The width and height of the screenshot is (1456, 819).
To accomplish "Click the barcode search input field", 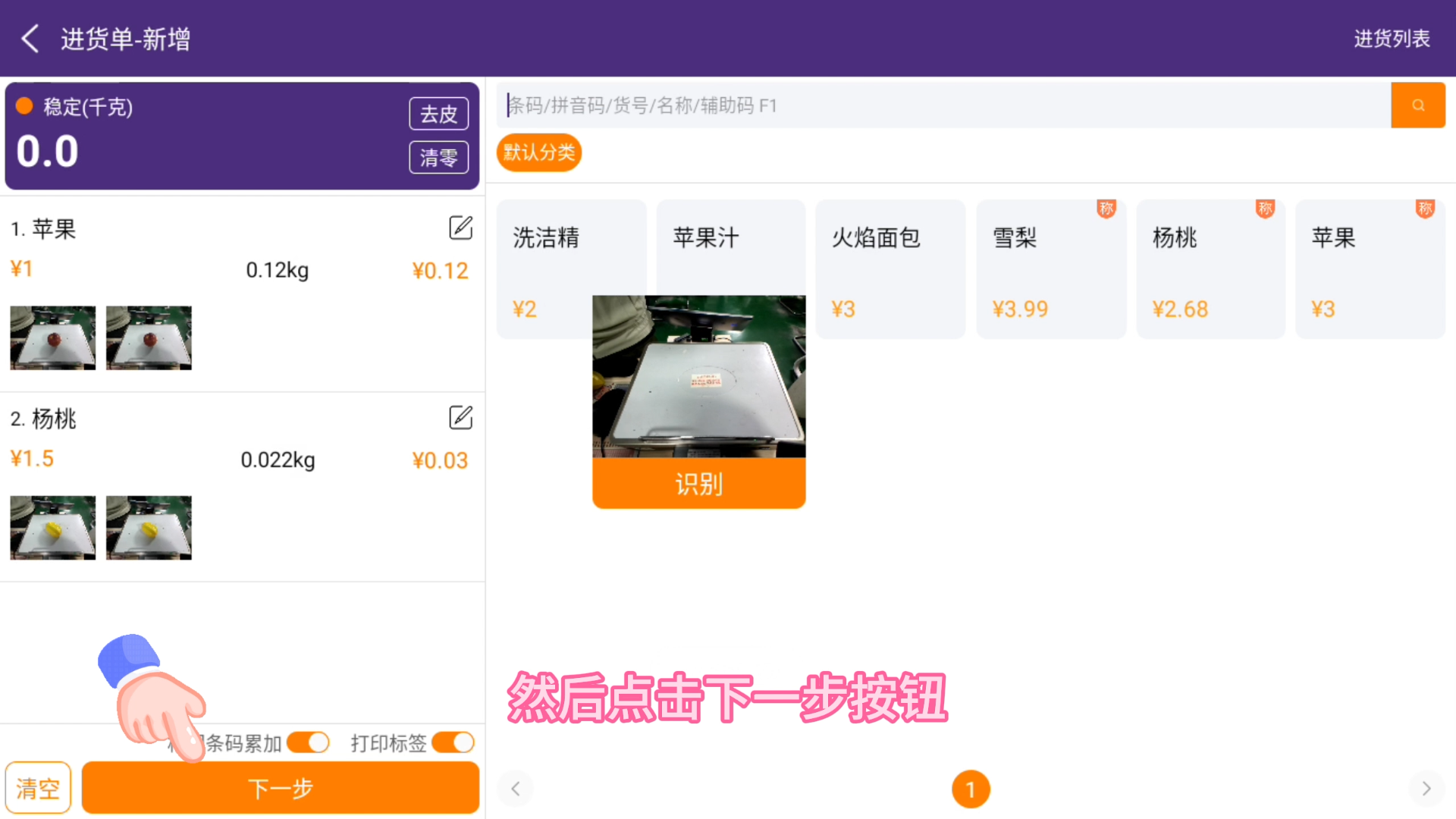I will [x=944, y=105].
